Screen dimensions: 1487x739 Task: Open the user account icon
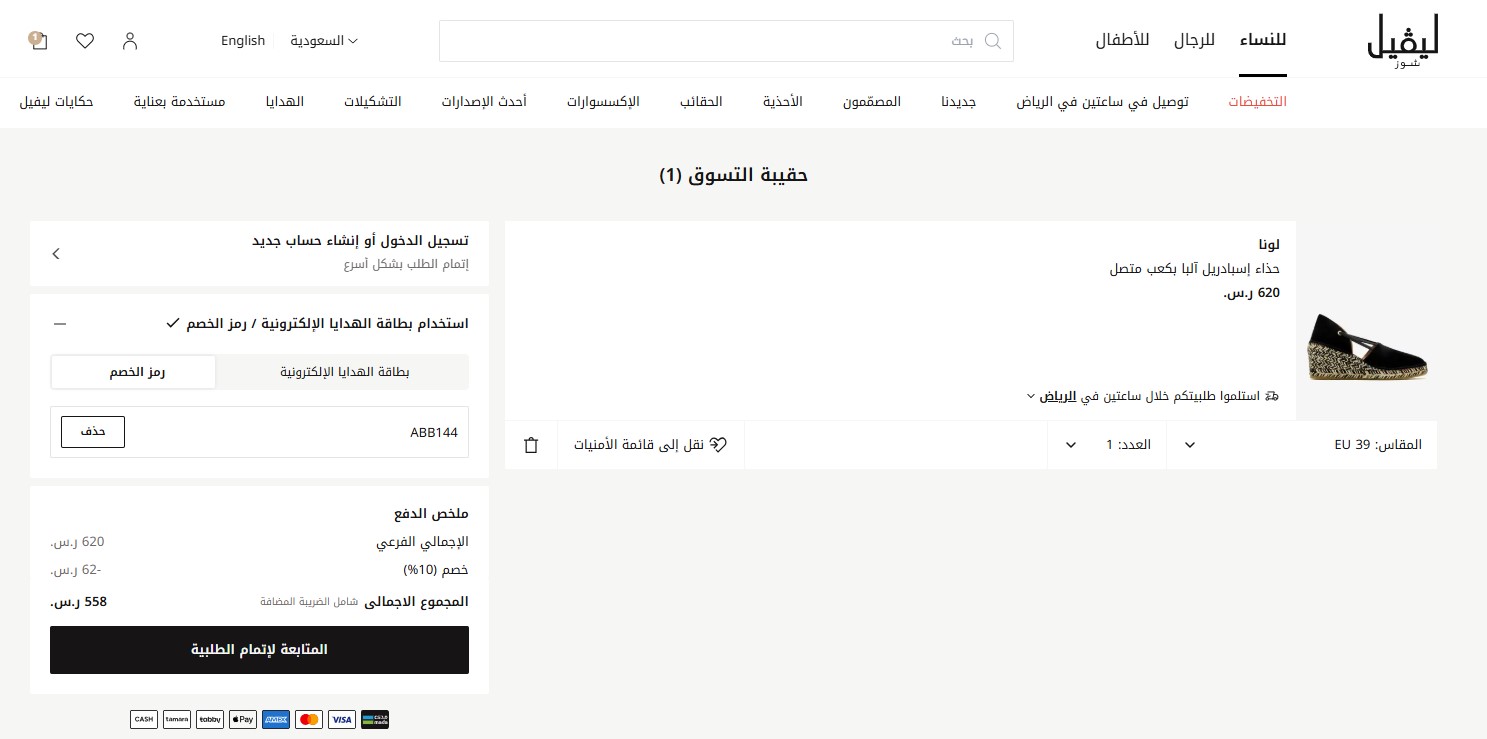point(130,41)
